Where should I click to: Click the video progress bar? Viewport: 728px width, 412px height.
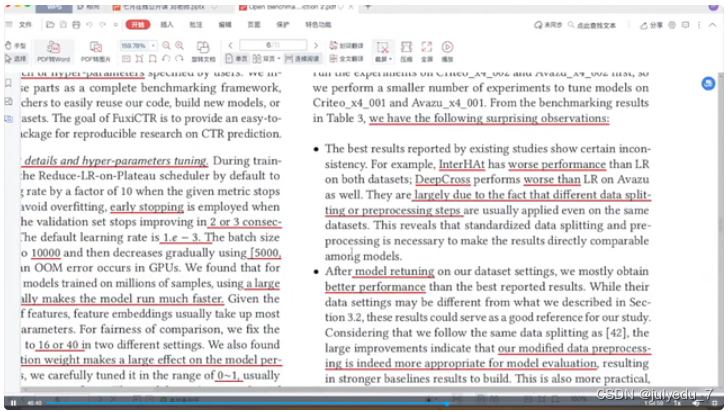click(341, 403)
